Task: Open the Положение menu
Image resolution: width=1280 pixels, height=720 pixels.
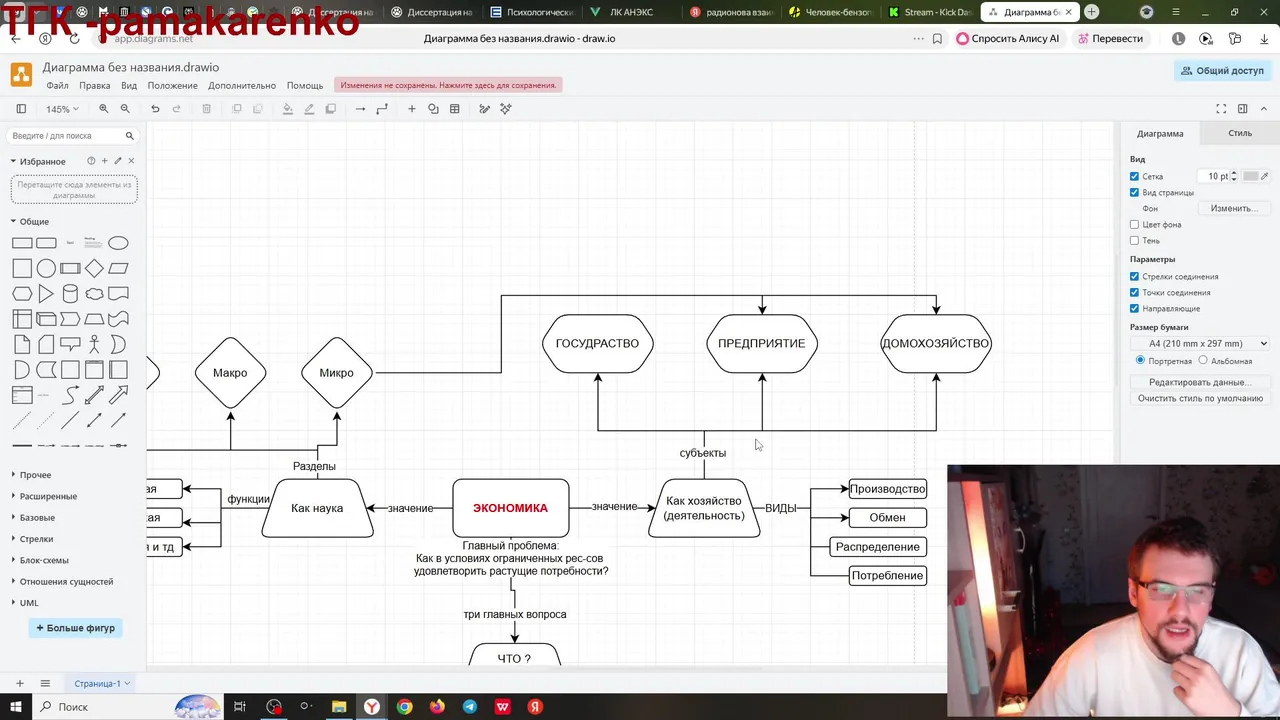Action: pyautogui.click(x=172, y=85)
